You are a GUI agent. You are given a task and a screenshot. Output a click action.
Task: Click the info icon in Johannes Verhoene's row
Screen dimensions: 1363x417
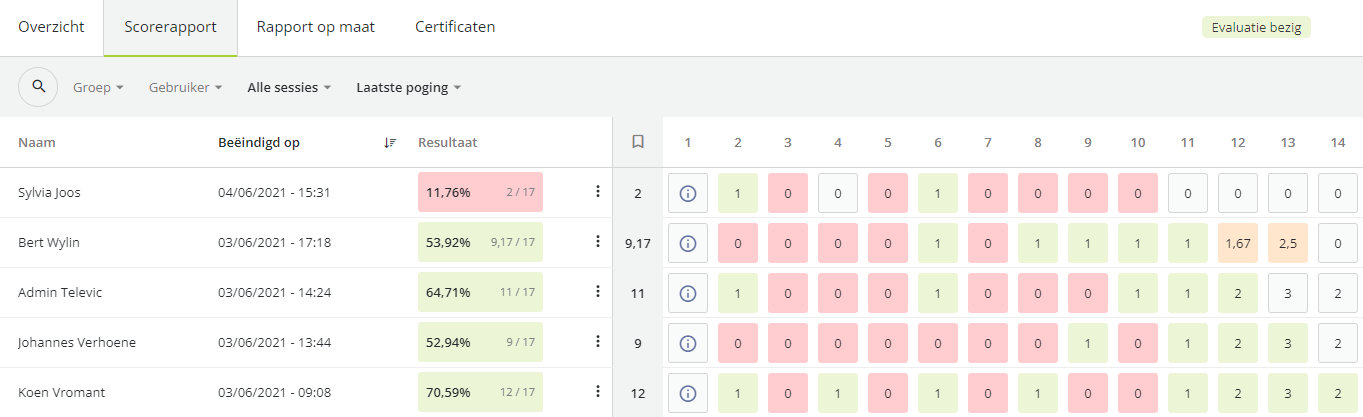[x=688, y=342]
